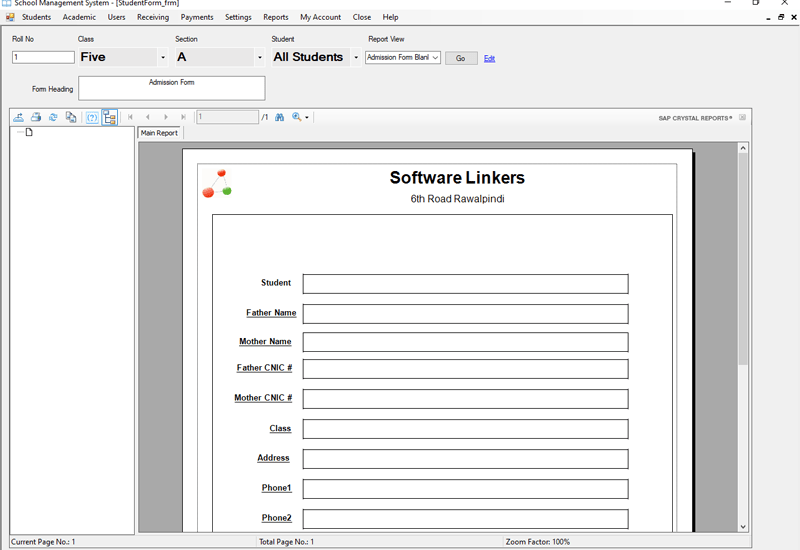
Task: Click the Address label in form
Action: [x=273, y=458]
